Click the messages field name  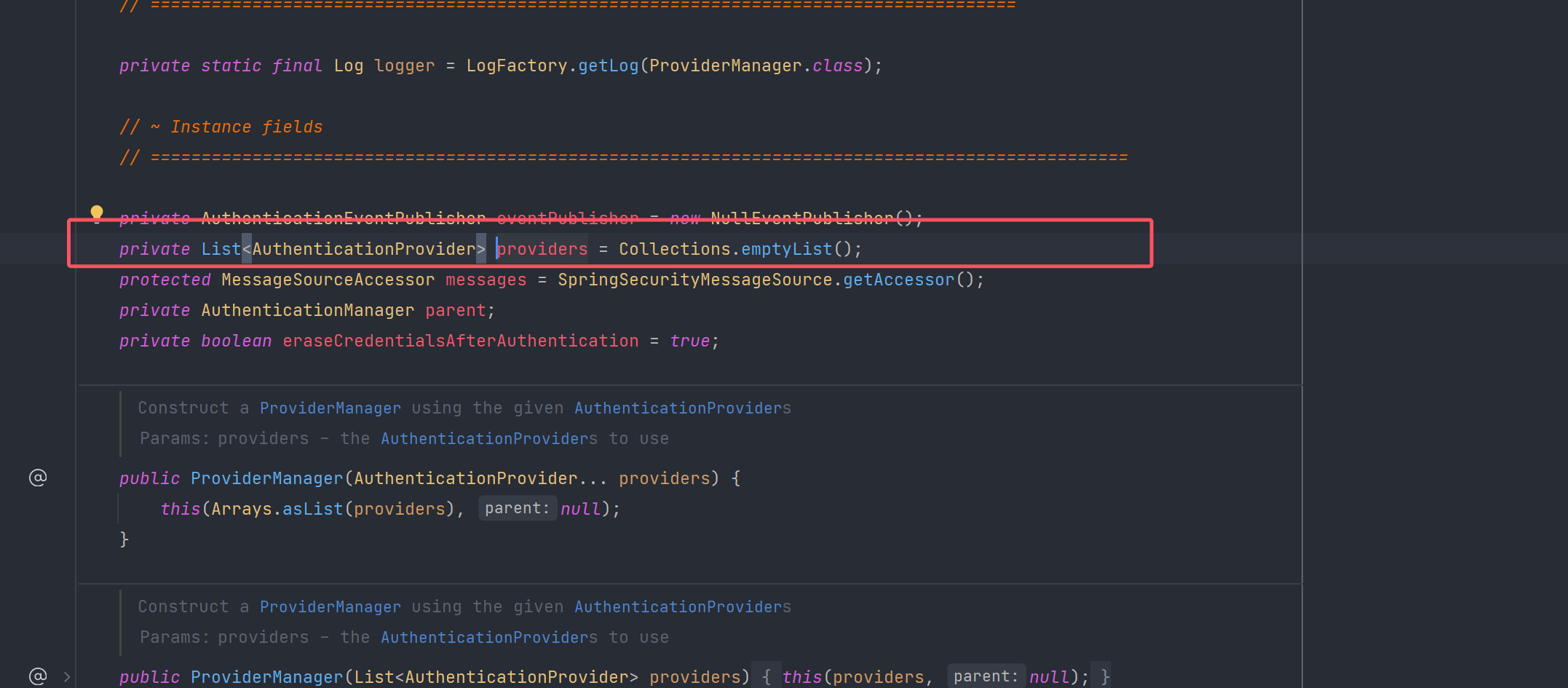[x=486, y=280]
